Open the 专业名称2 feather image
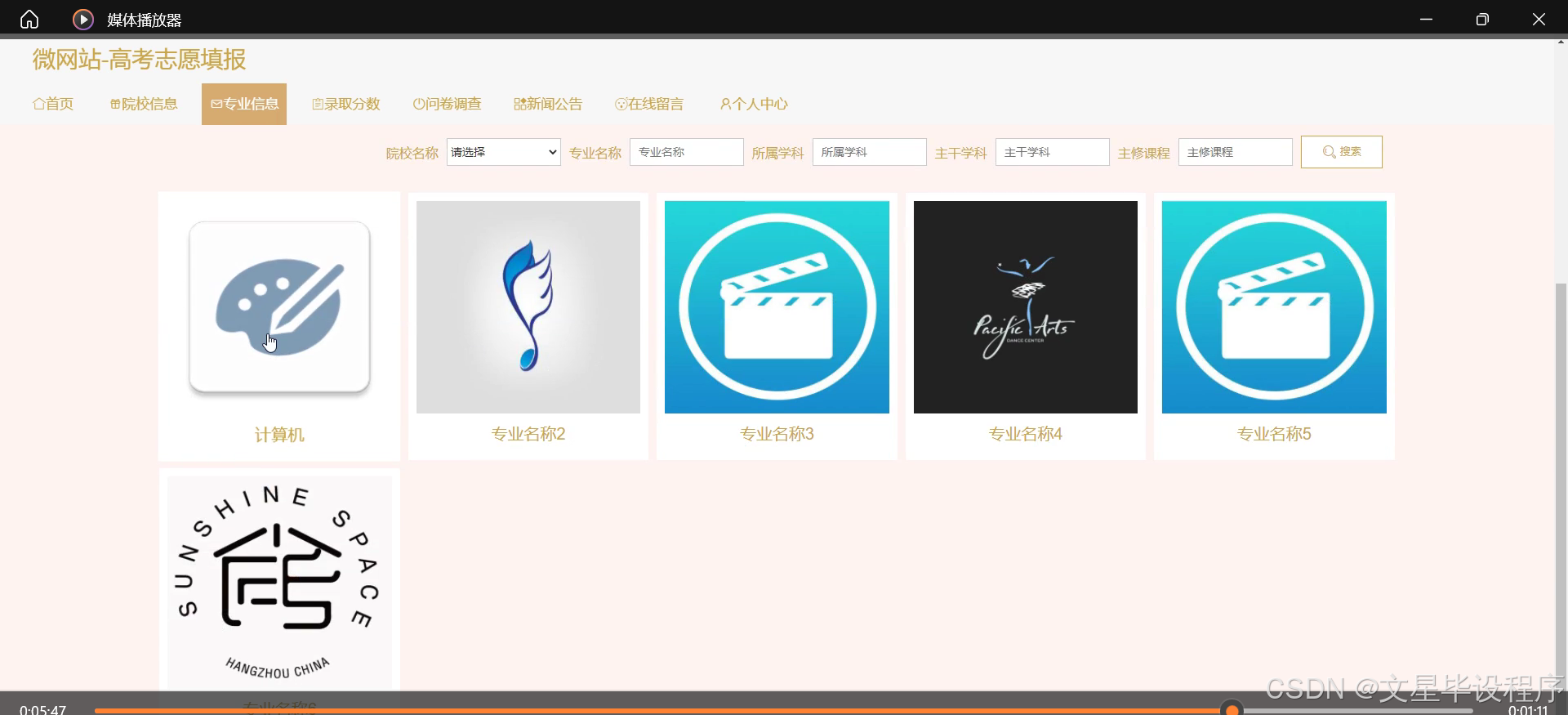This screenshot has width=1568, height=715. [528, 307]
